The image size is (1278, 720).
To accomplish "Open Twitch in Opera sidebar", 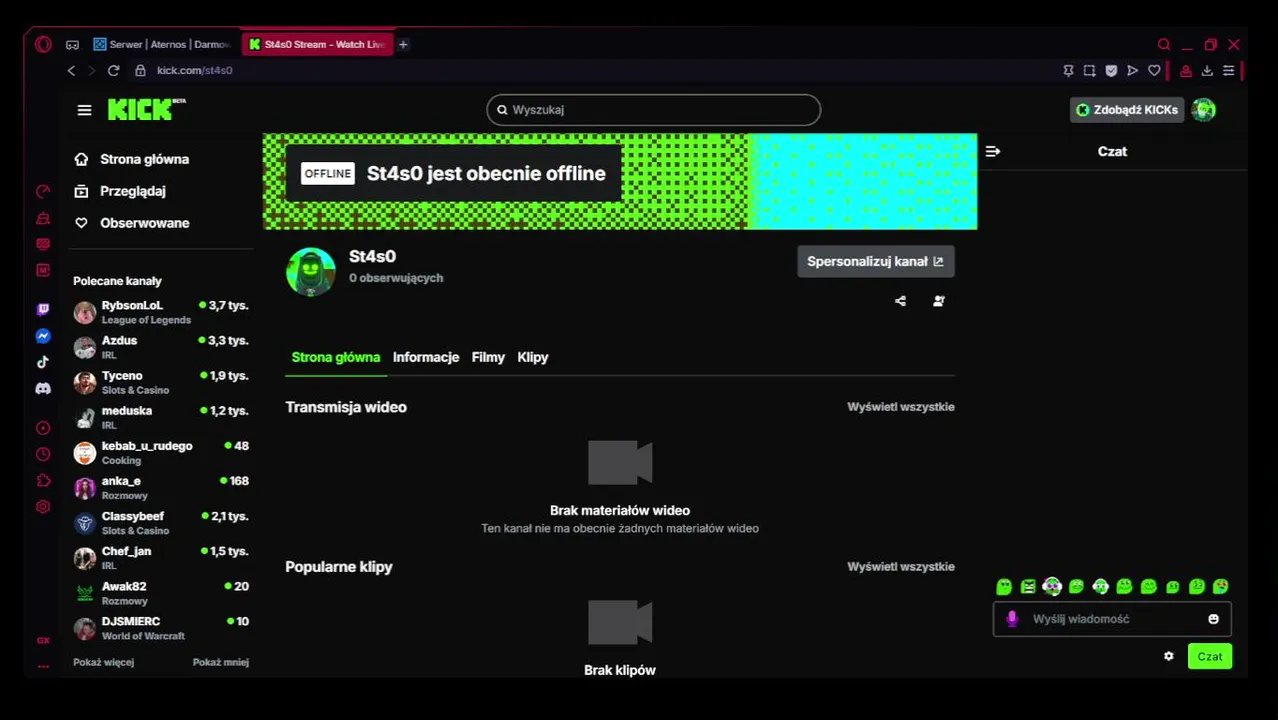I will click(43, 310).
